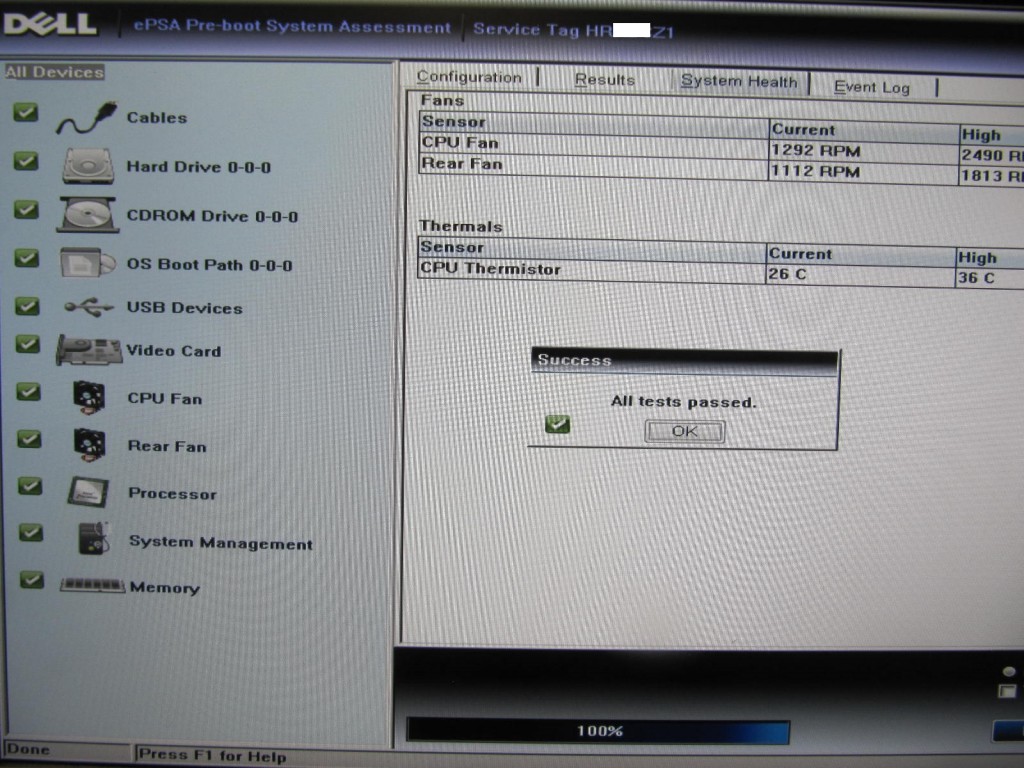Switch to the Results tab
The width and height of the screenshot is (1024, 768).
[605, 80]
